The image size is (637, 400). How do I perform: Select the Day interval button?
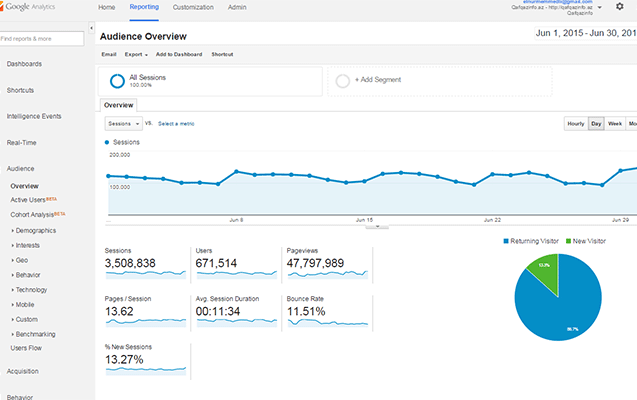596,123
